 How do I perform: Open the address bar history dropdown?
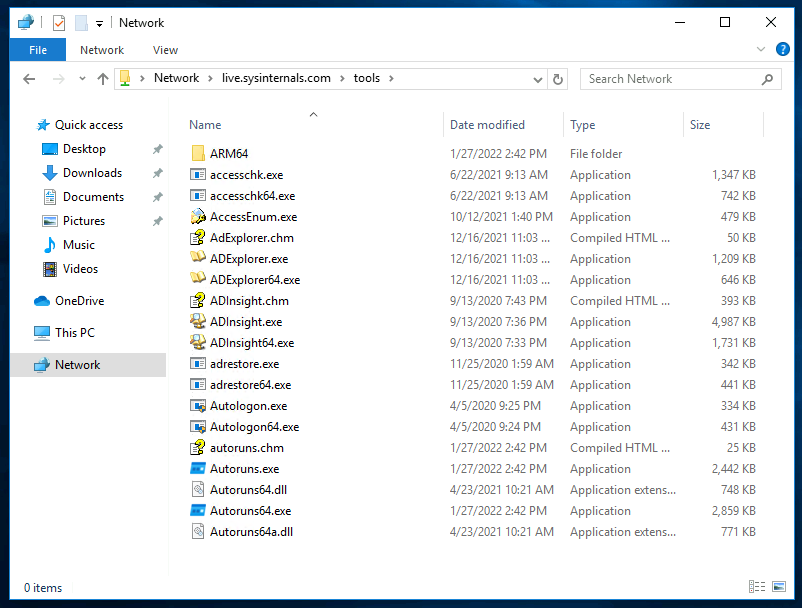click(x=536, y=78)
